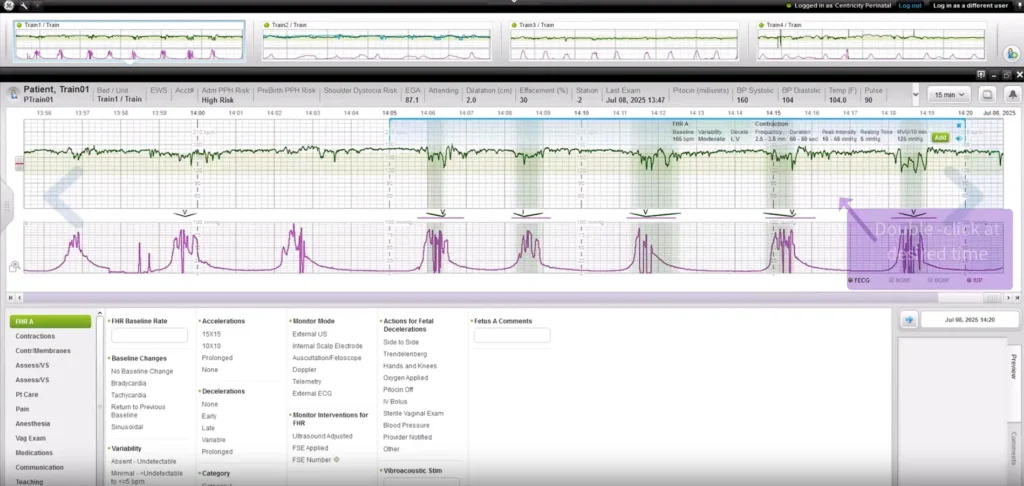
Task: Click the Log out link
Action: pyautogui.click(x=910, y=5)
